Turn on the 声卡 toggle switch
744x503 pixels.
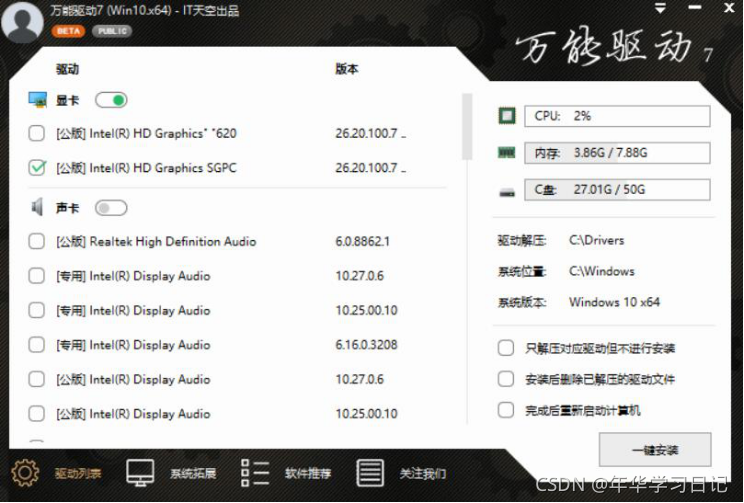coord(111,208)
